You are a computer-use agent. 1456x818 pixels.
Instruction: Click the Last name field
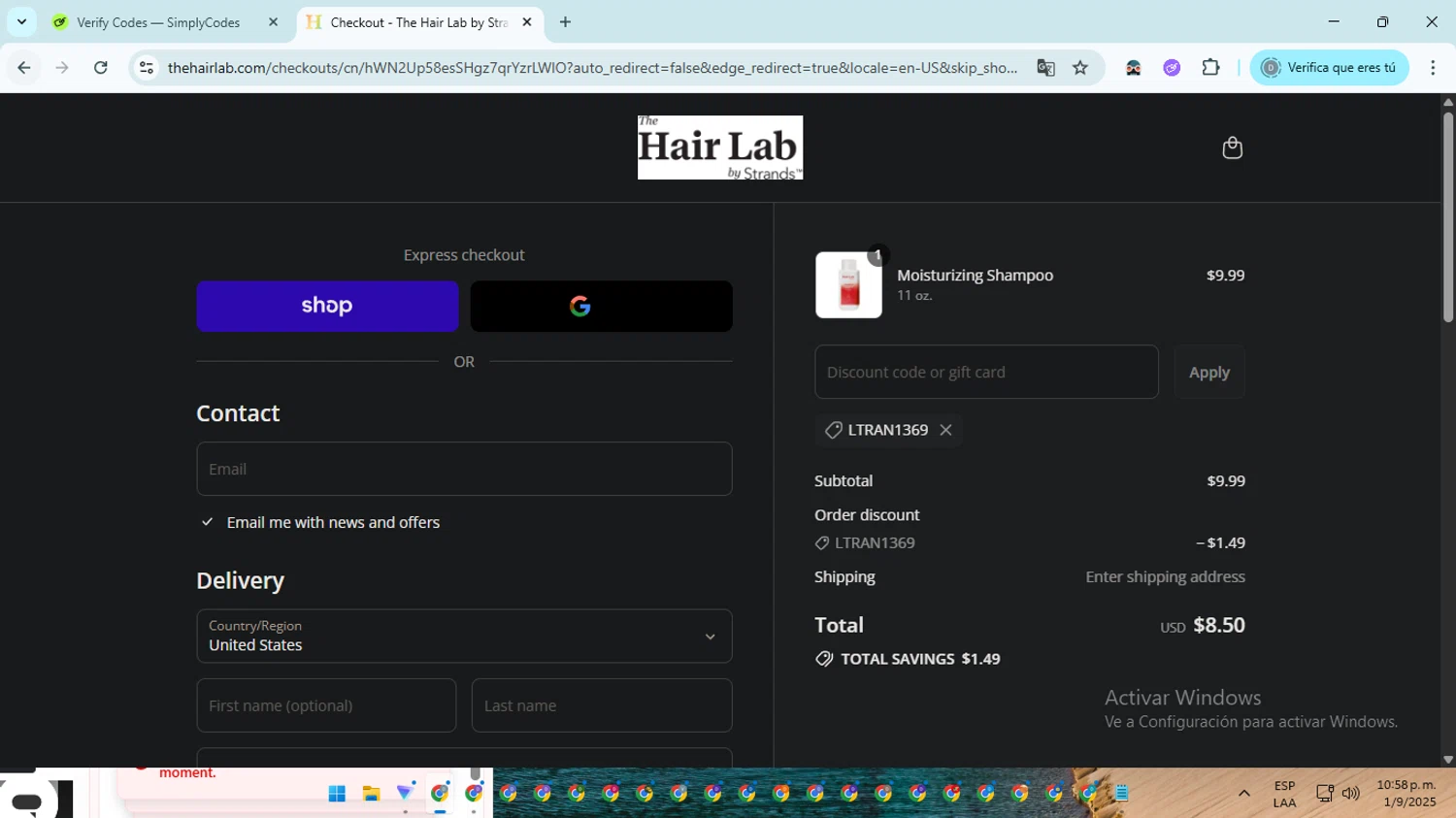tap(602, 705)
